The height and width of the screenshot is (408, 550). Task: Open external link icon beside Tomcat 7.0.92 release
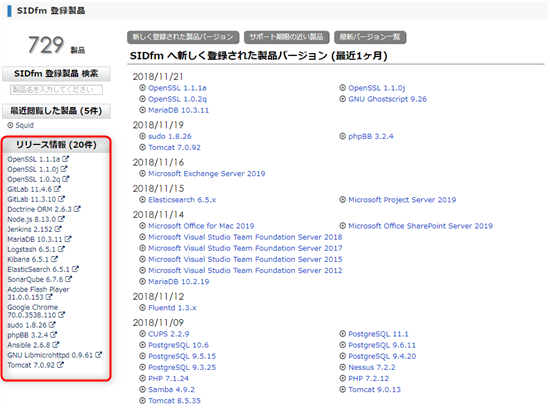point(60,365)
